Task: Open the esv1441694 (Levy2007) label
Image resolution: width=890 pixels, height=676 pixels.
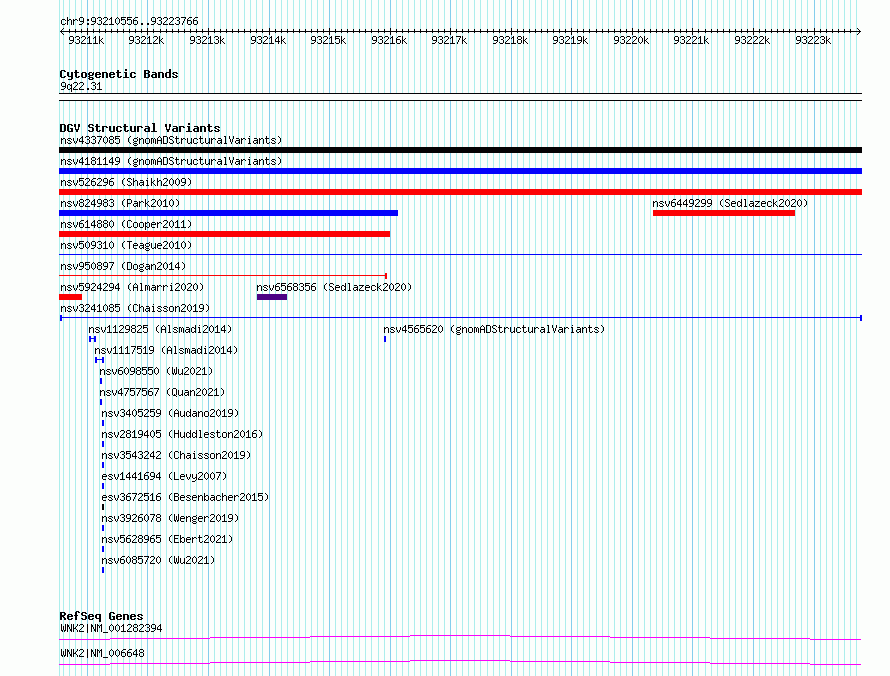Action: click(x=164, y=476)
